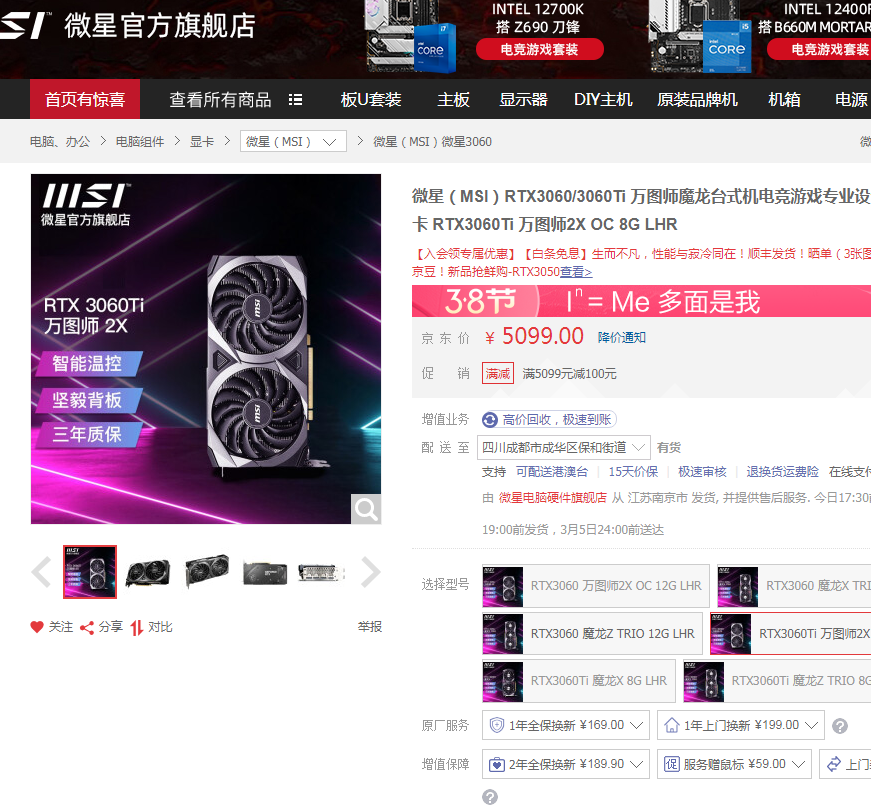Click the 电脑组件 breadcrumb link
Viewport: 871px width, 808px height.
(140, 142)
